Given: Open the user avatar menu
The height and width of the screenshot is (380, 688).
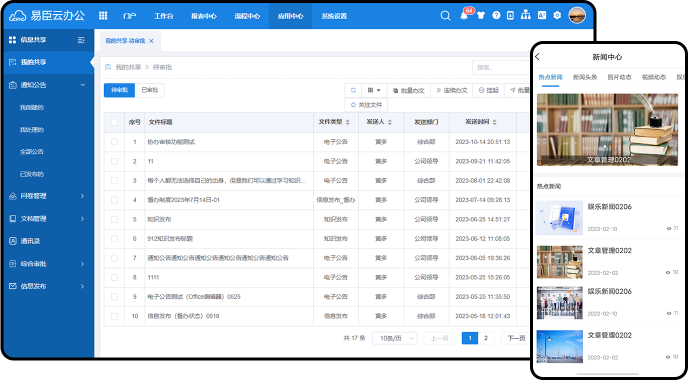Looking at the screenshot, I should point(577,16).
